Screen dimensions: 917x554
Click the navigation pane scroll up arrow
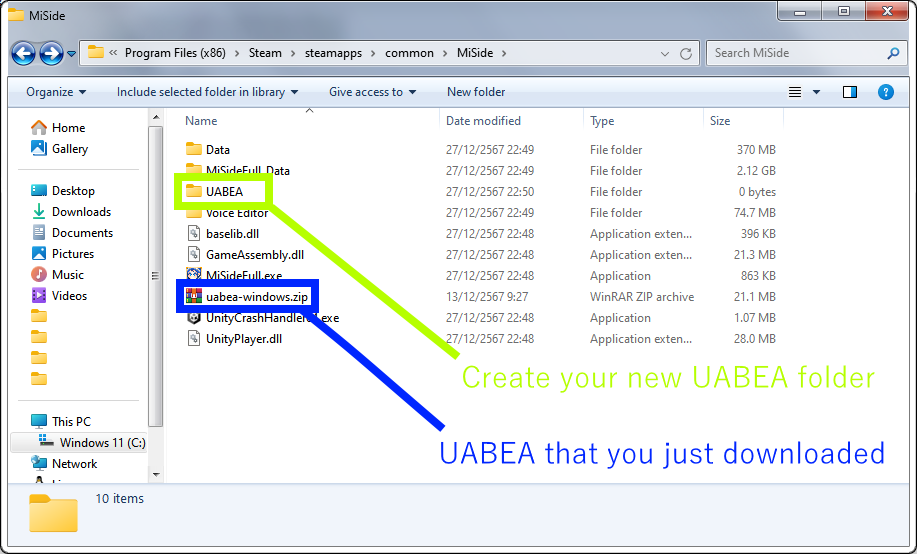pos(156,117)
